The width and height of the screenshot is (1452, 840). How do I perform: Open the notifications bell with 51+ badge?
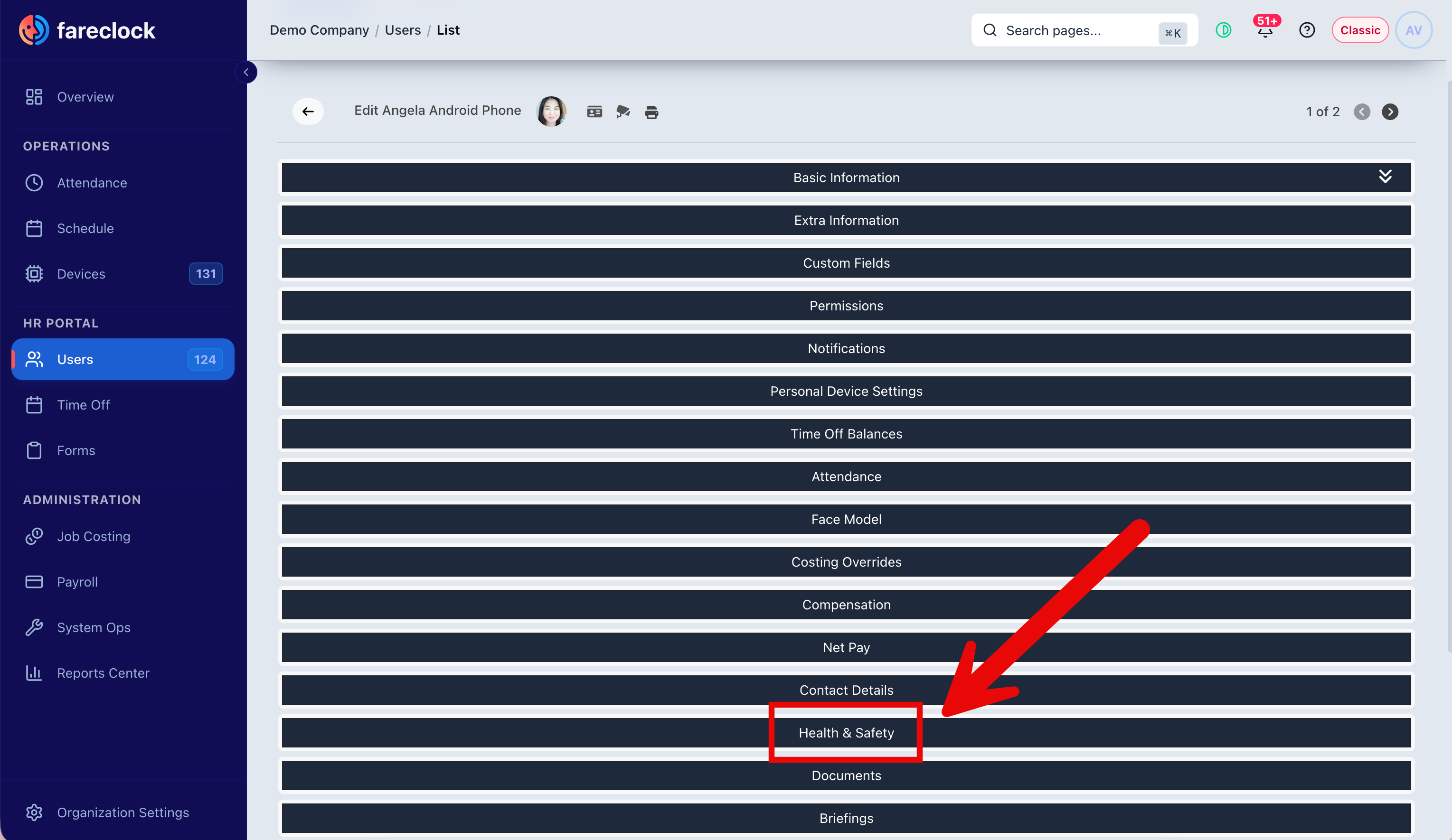pyautogui.click(x=1265, y=30)
